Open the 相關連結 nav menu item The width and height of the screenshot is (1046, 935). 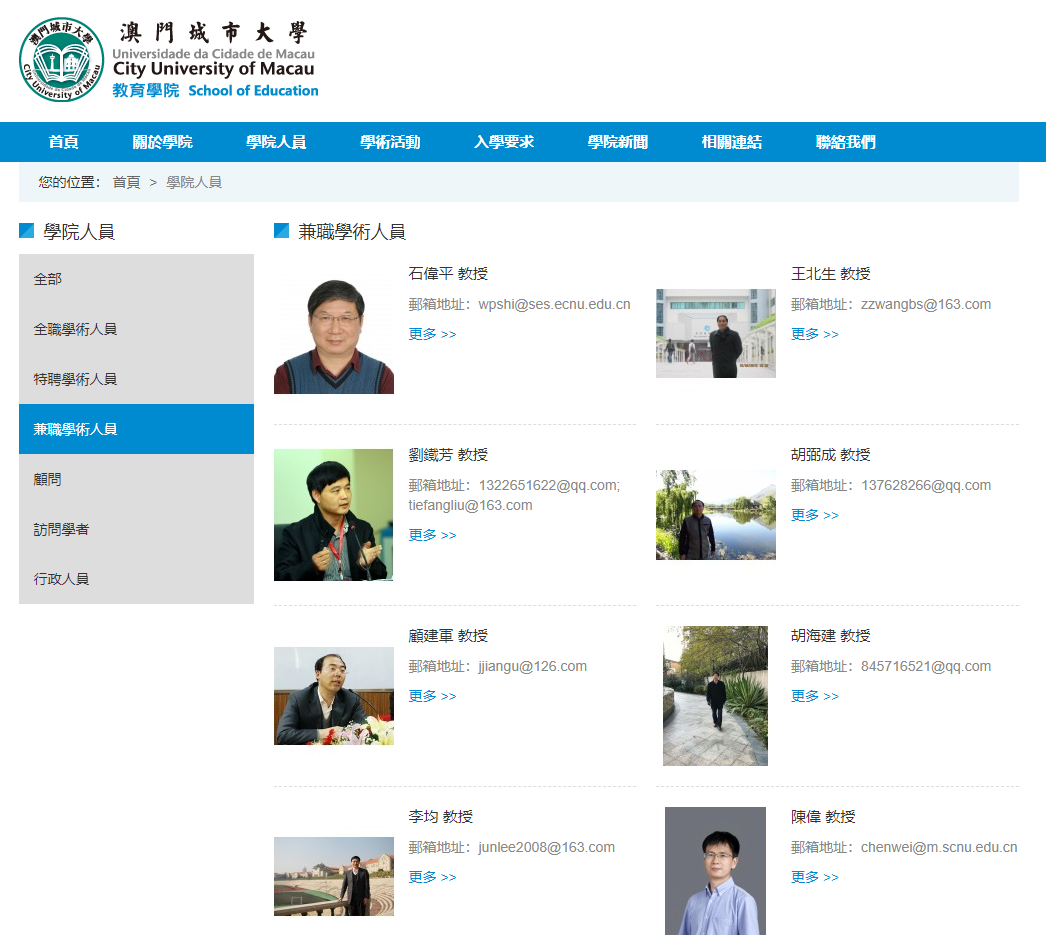pyautogui.click(x=731, y=142)
